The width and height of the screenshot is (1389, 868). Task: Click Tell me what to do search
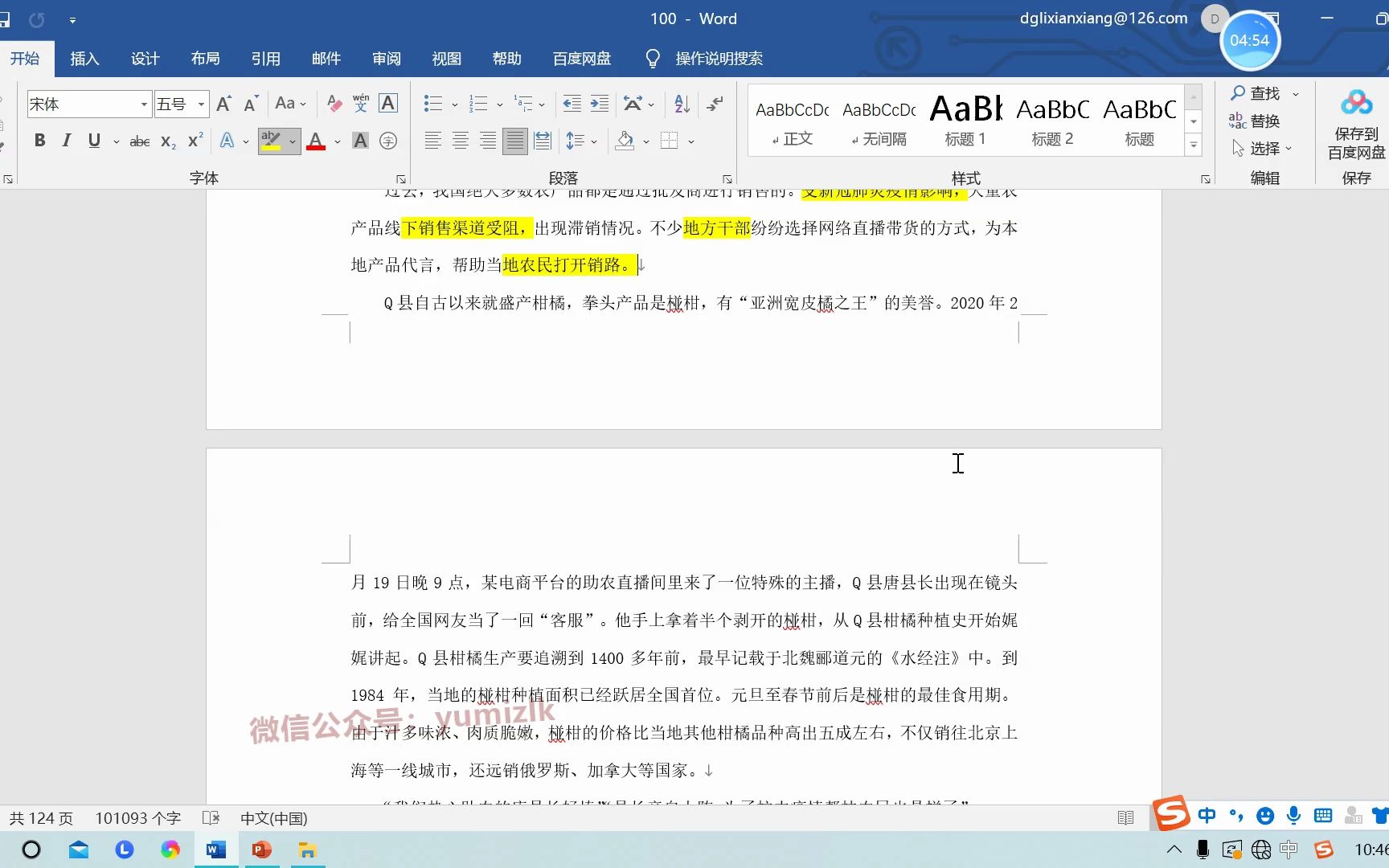[719, 59]
